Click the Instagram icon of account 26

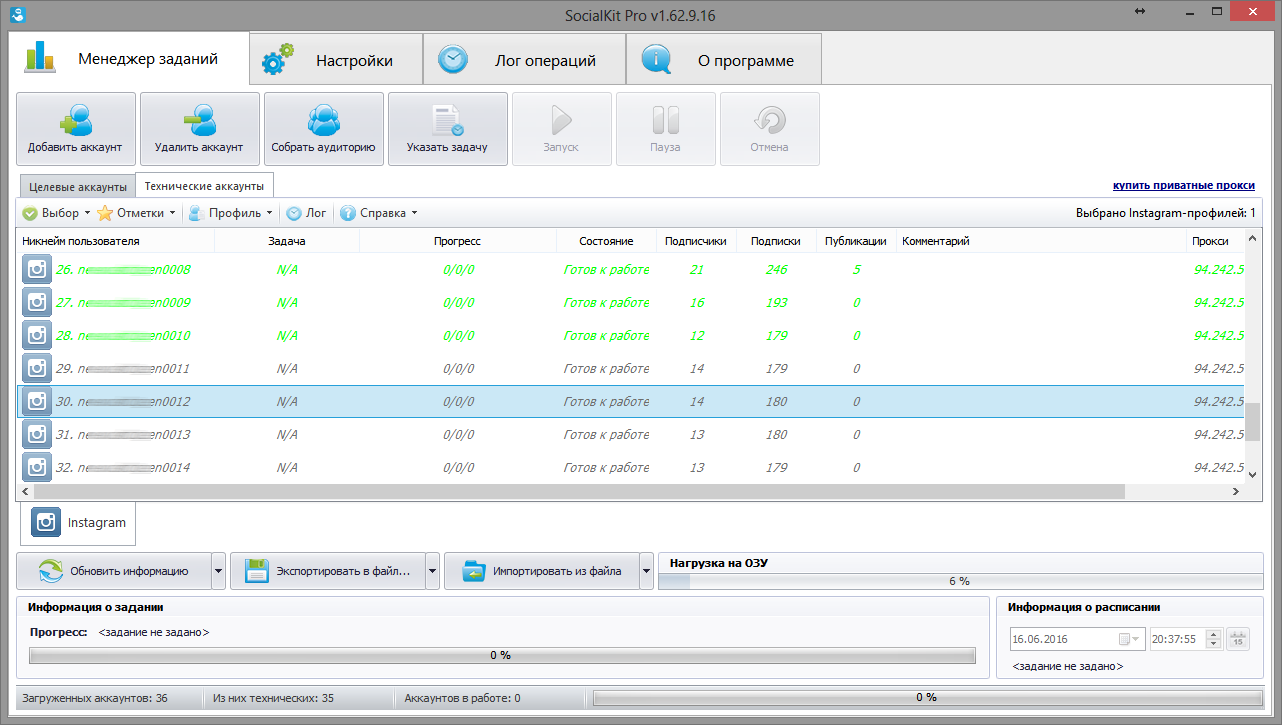tap(37, 270)
